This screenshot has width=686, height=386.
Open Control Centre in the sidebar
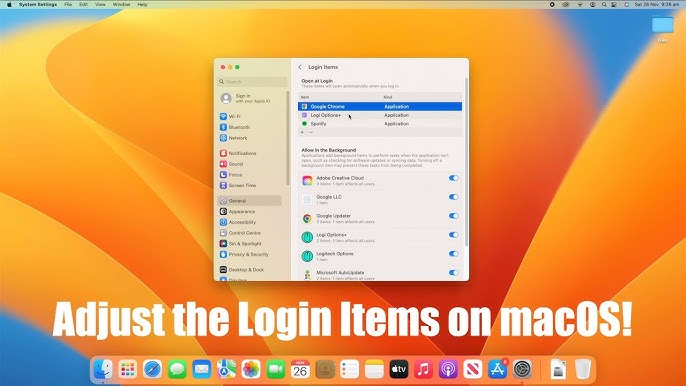pos(240,233)
